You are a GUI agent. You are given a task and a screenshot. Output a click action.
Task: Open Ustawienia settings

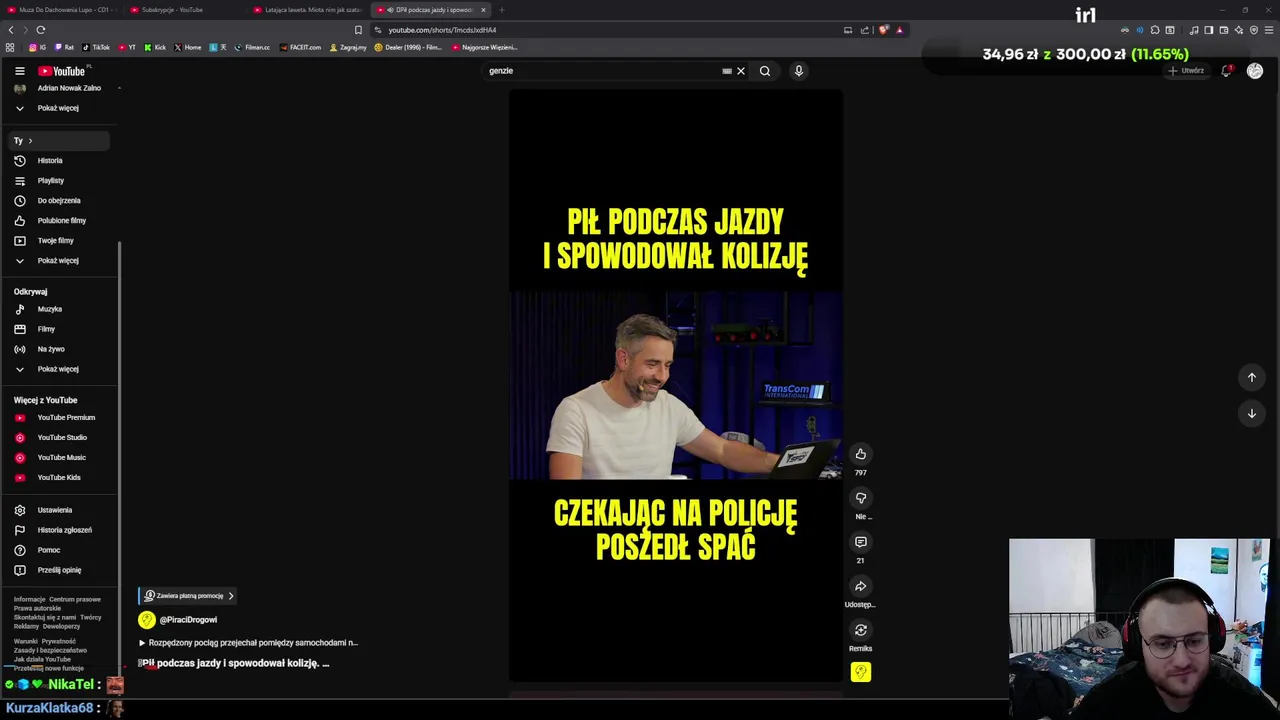[60, 510]
